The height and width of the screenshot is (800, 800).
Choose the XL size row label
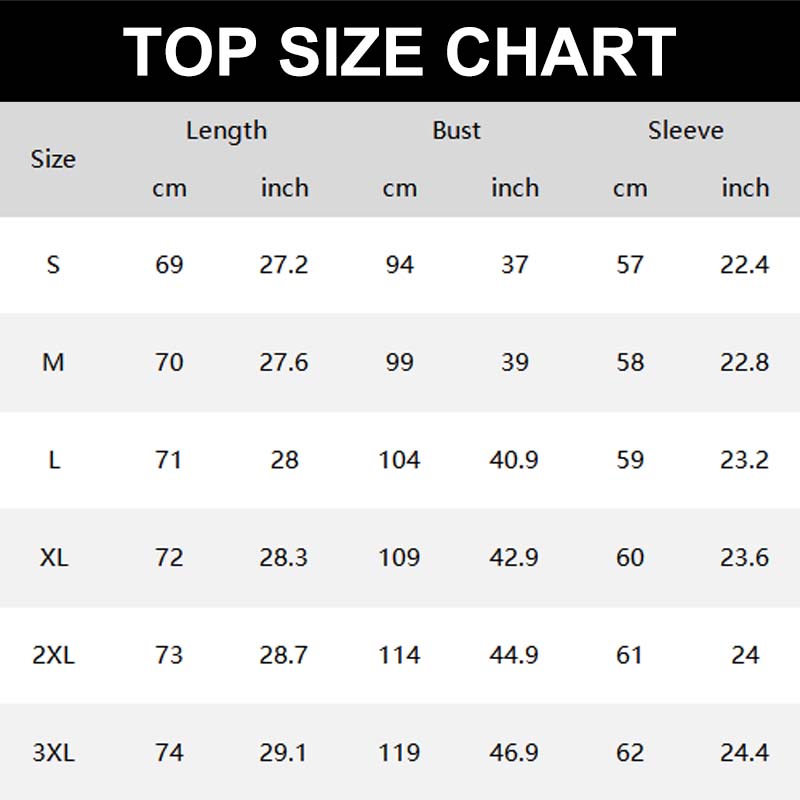(53, 557)
